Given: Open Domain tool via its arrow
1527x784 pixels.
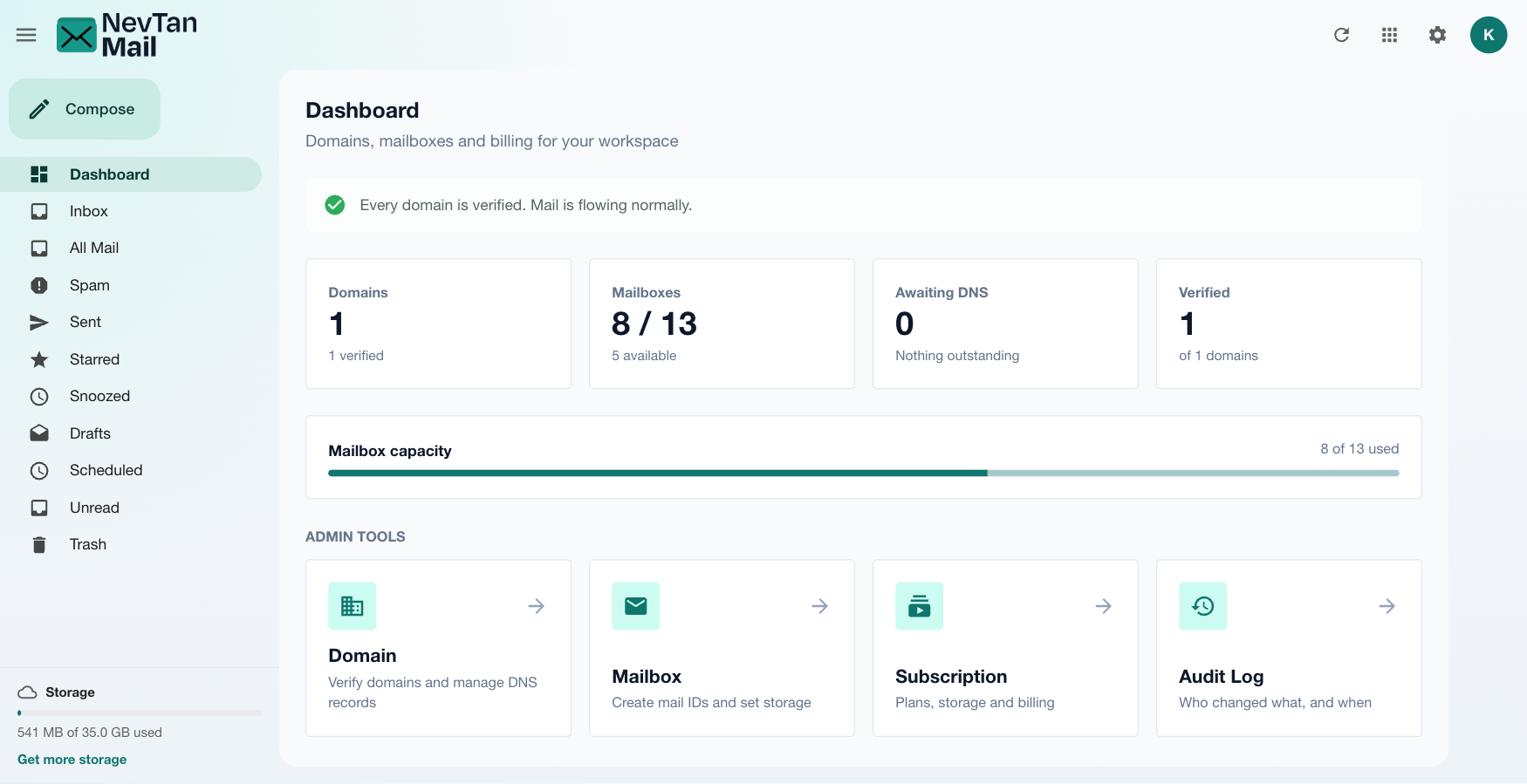Looking at the screenshot, I should (537, 606).
